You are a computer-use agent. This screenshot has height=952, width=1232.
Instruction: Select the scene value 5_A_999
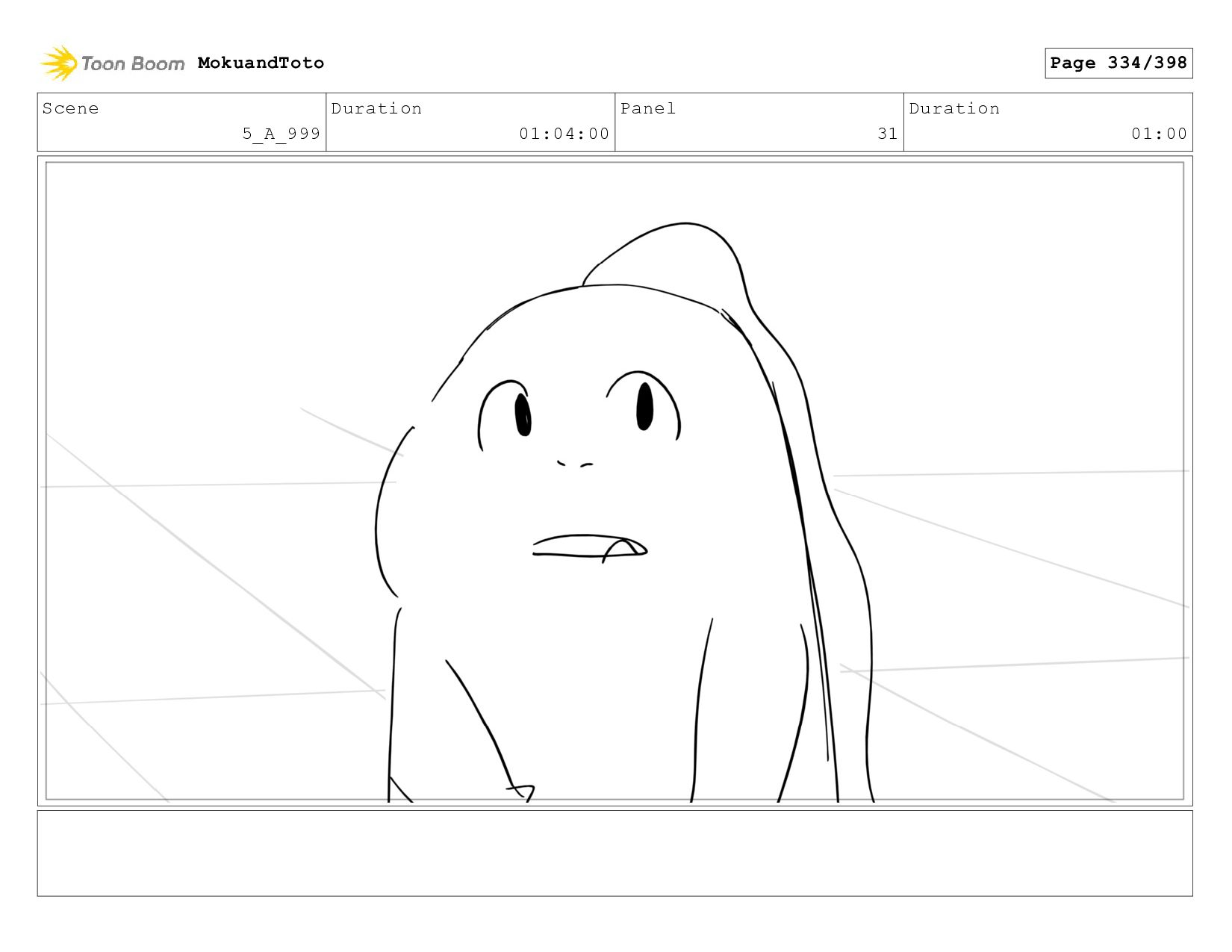coord(281,134)
